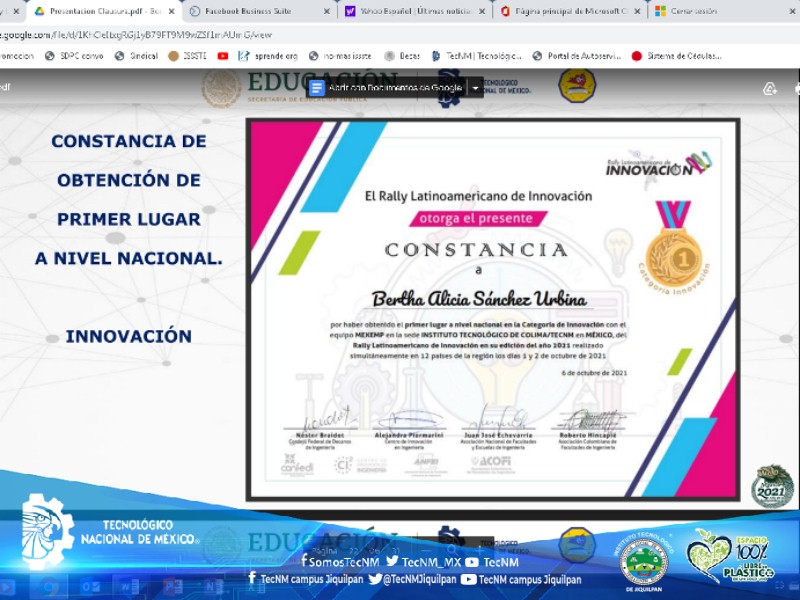Click the CONSTANCIA heading on the certificate
This screenshot has width=800, height=600.
[476, 250]
